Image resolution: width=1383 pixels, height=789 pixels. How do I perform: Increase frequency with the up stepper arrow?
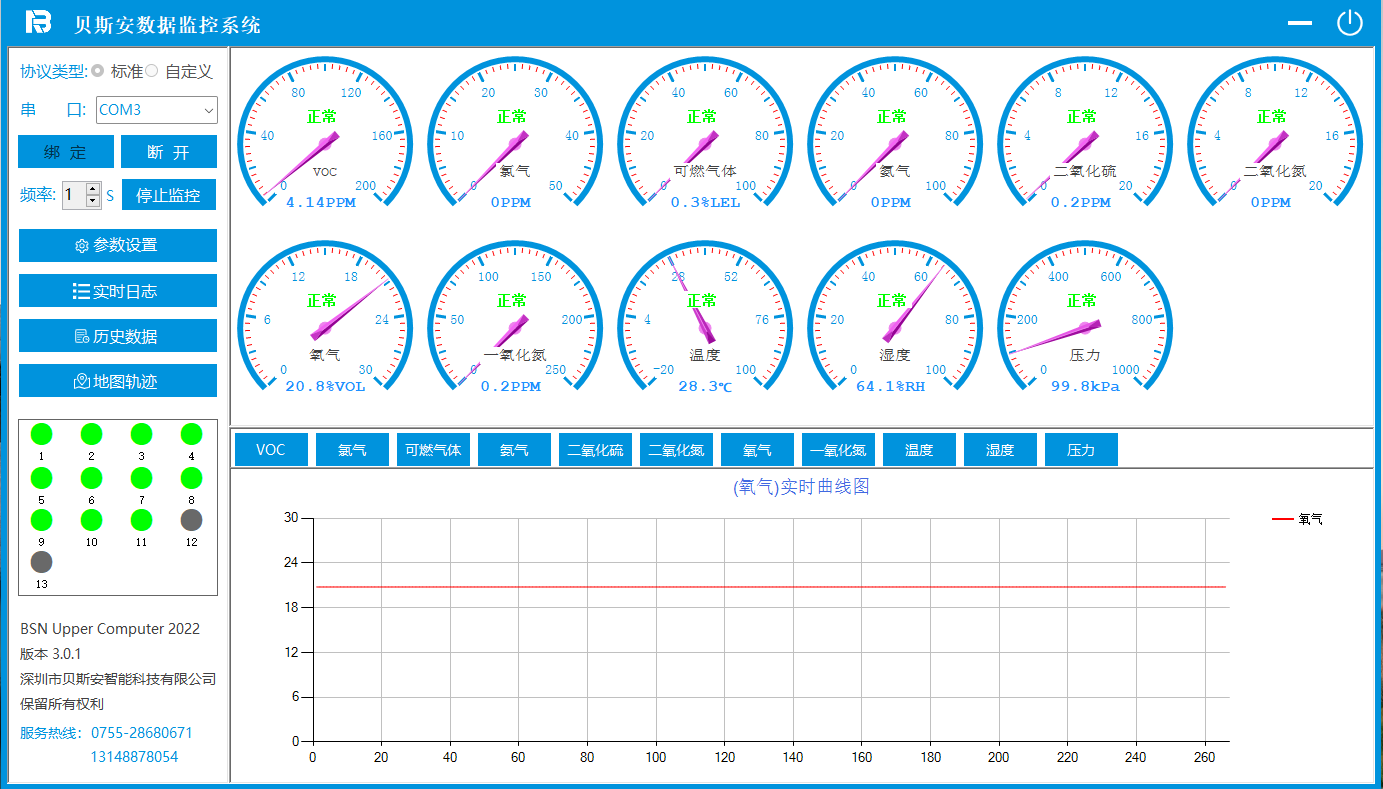point(93,188)
